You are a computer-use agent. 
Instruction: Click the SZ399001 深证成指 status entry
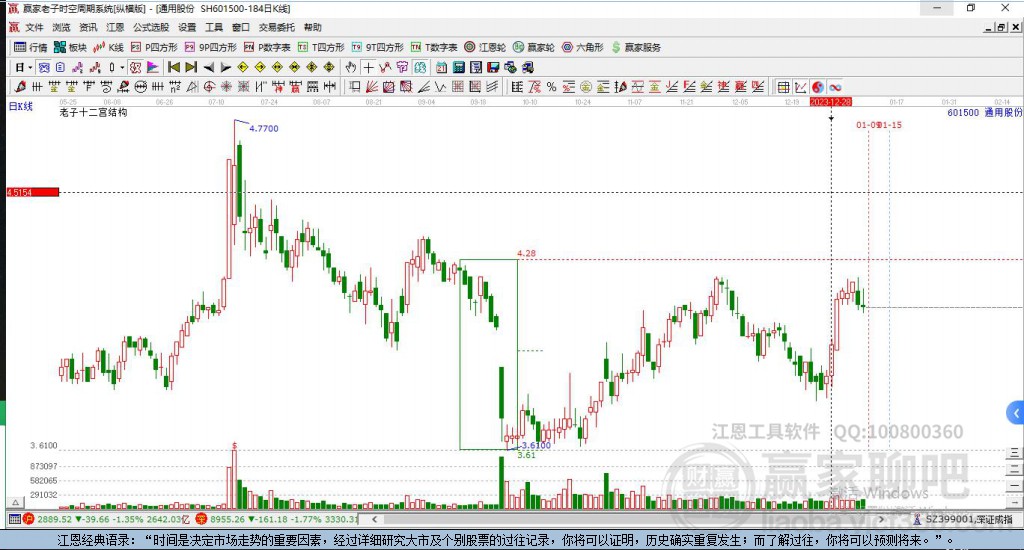coord(968,519)
